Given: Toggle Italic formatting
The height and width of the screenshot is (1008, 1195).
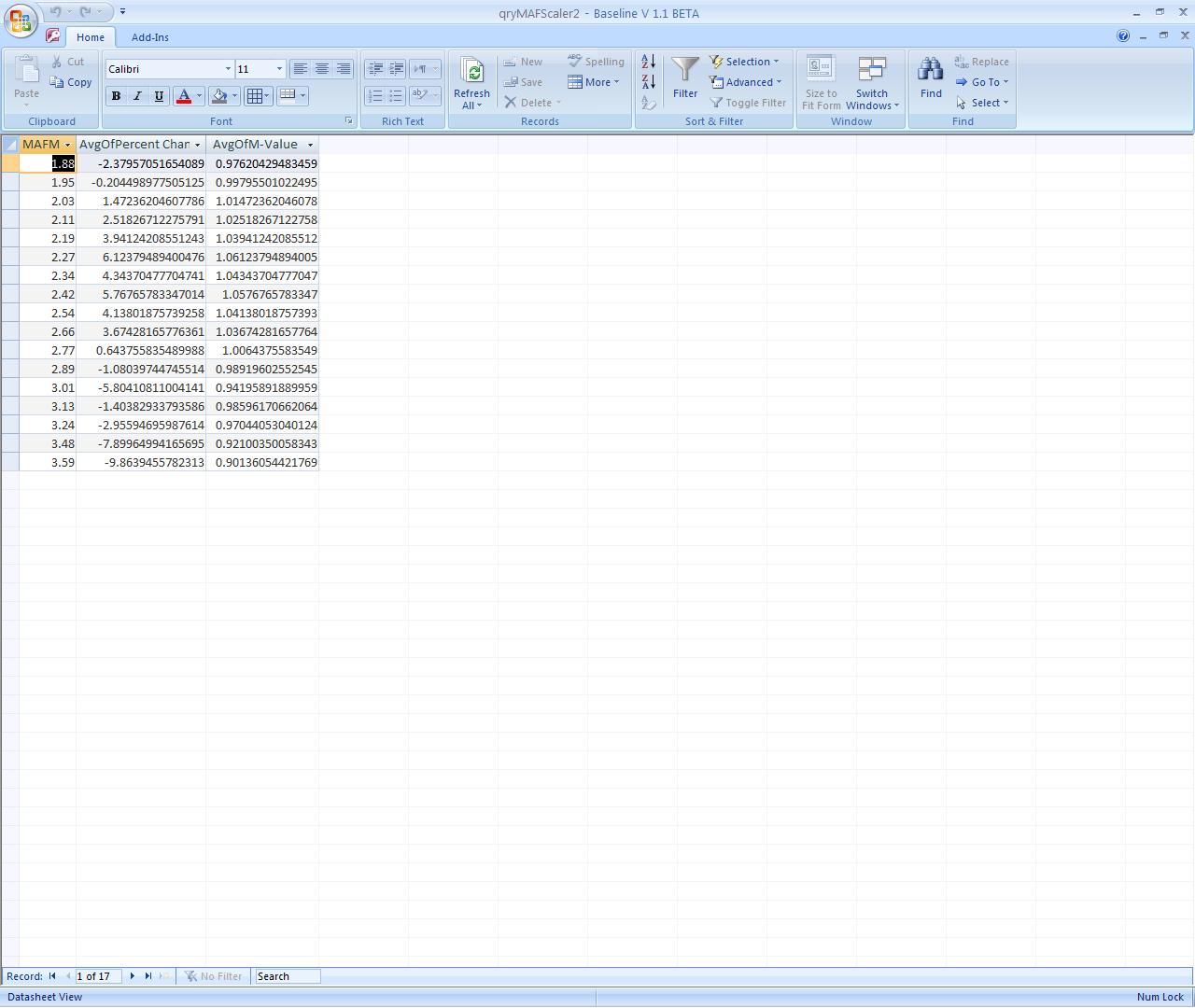Looking at the screenshot, I should tap(137, 96).
